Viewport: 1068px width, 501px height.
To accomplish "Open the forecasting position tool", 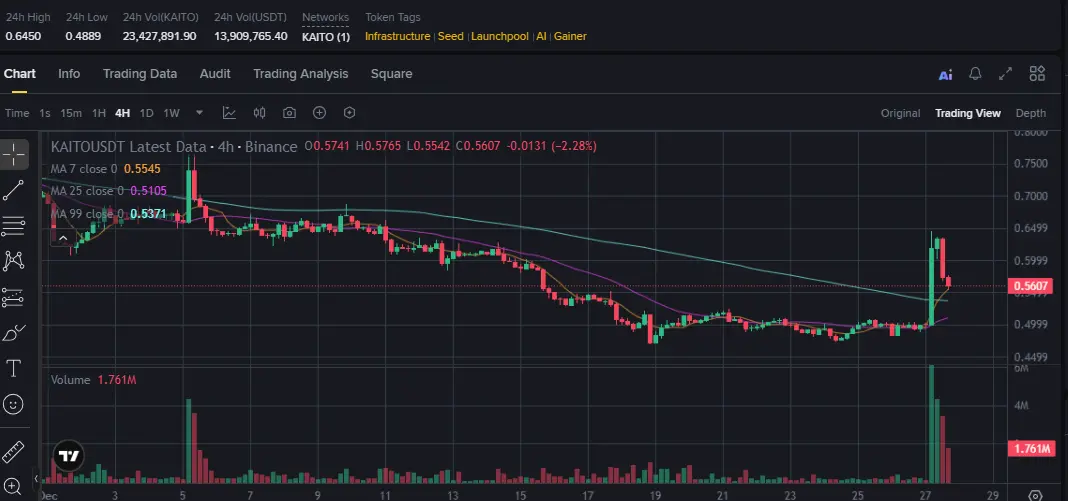I will coord(14,297).
